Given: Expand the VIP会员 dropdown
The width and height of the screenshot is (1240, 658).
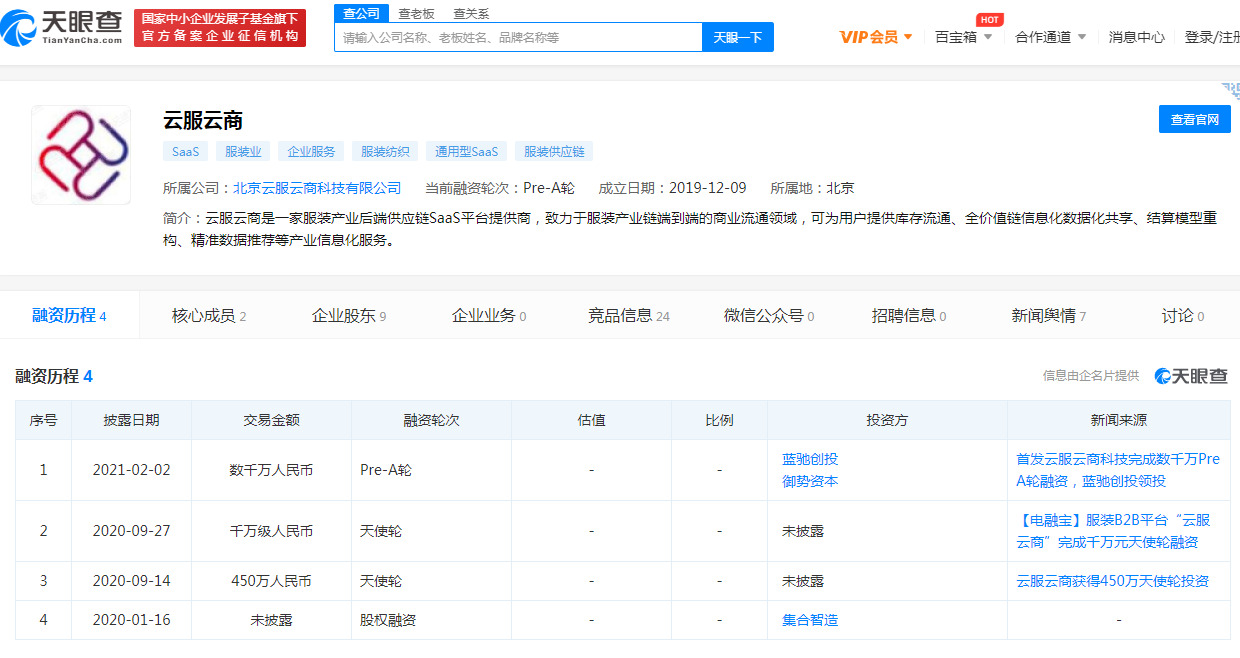Looking at the screenshot, I should click(x=876, y=37).
